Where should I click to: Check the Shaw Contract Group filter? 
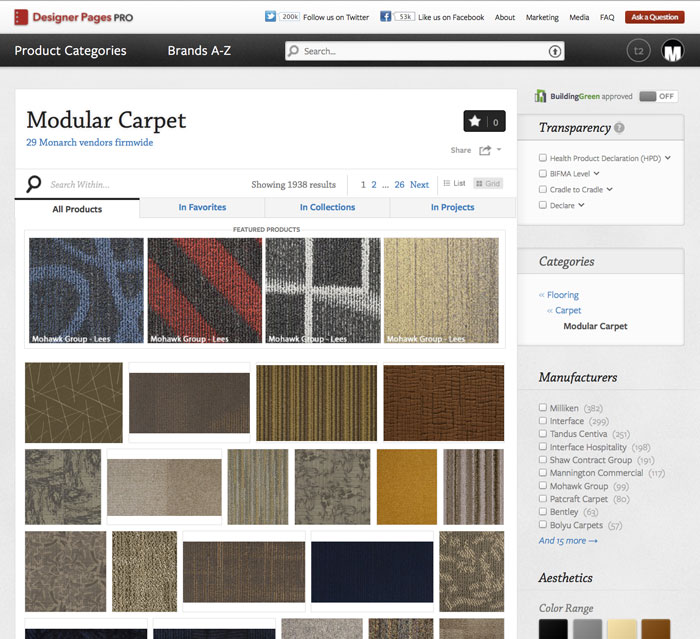point(543,459)
